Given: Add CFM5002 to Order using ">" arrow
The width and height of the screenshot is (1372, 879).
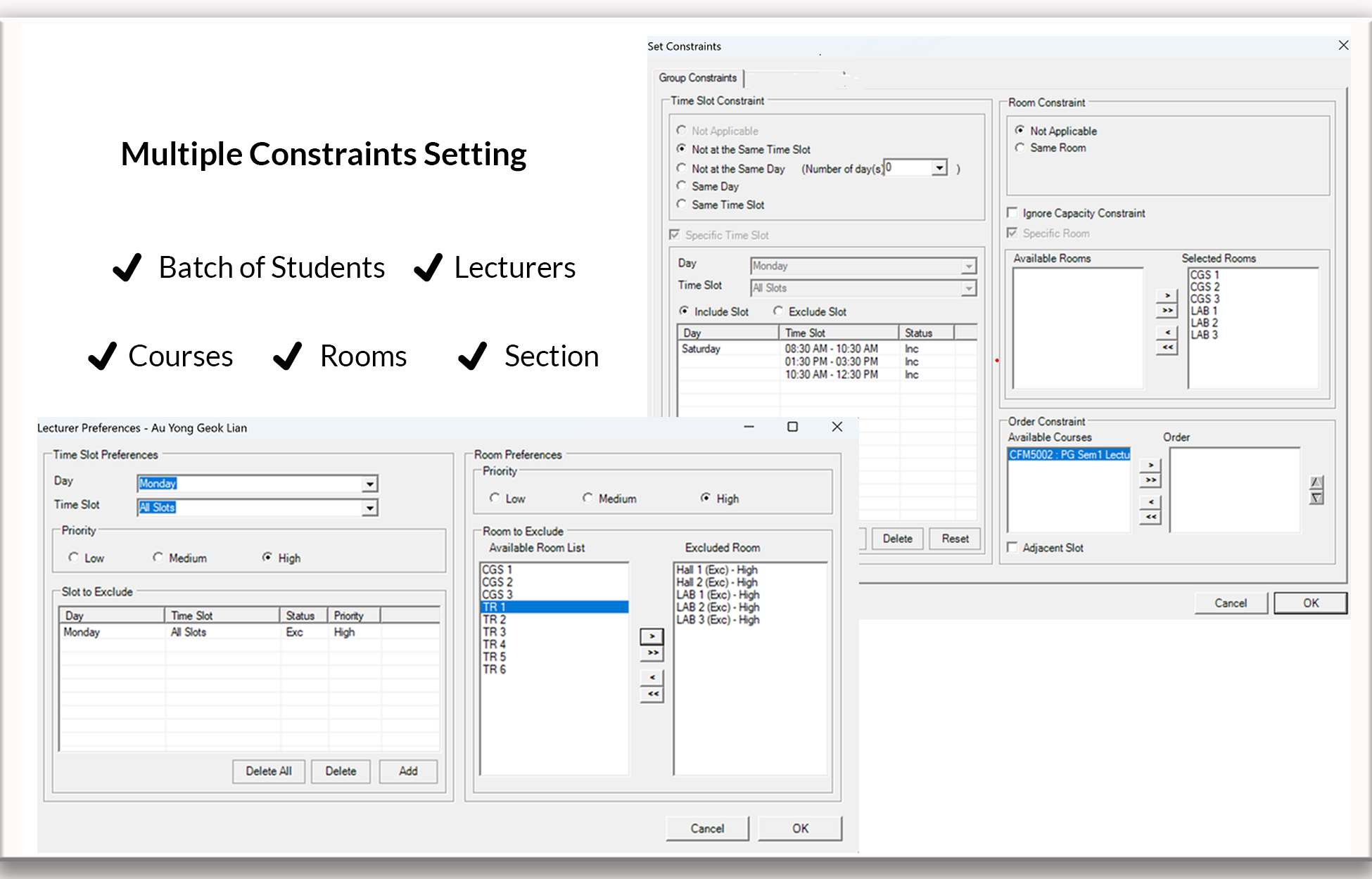Looking at the screenshot, I should click(1150, 464).
